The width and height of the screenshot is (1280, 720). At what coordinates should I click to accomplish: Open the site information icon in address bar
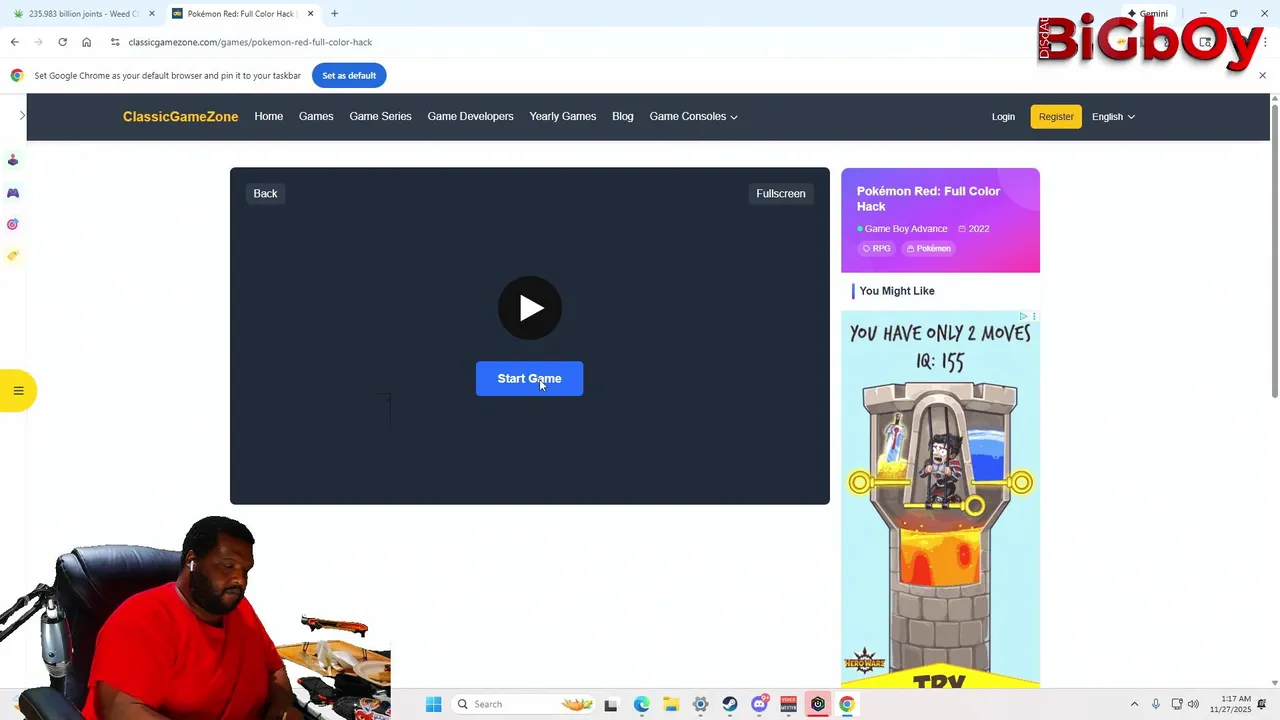[x=115, y=42]
